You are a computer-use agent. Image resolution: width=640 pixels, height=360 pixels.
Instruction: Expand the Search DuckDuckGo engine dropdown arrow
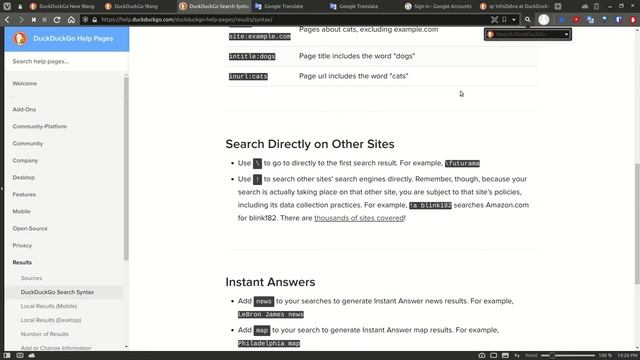(567, 34)
